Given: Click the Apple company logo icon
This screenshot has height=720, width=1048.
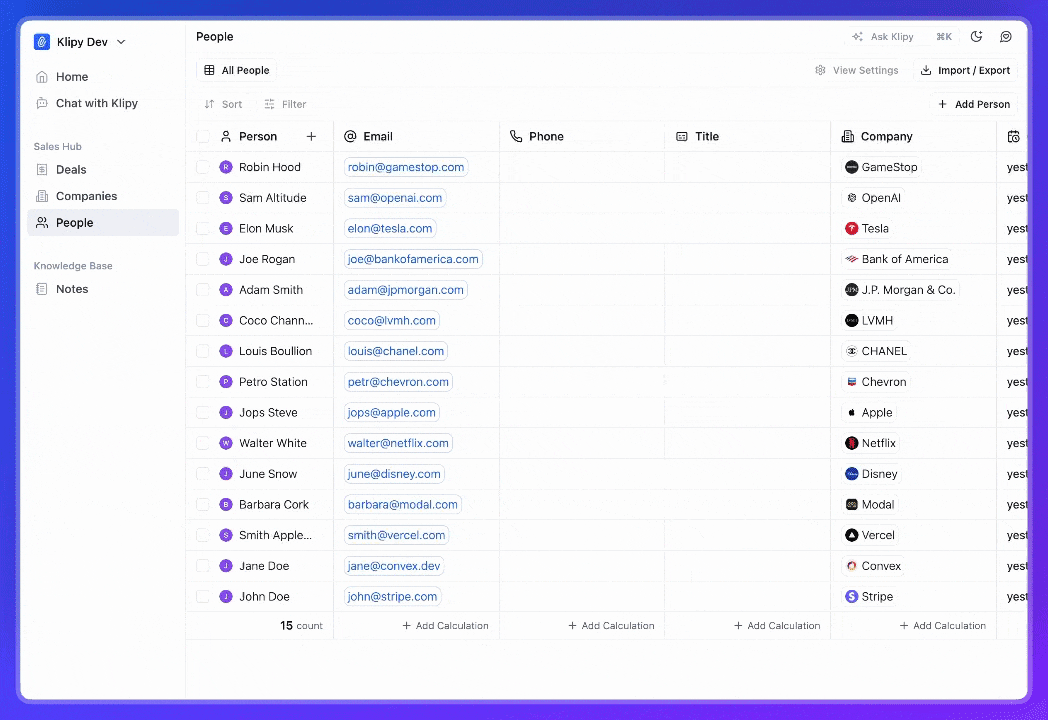Looking at the screenshot, I should tap(852, 412).
